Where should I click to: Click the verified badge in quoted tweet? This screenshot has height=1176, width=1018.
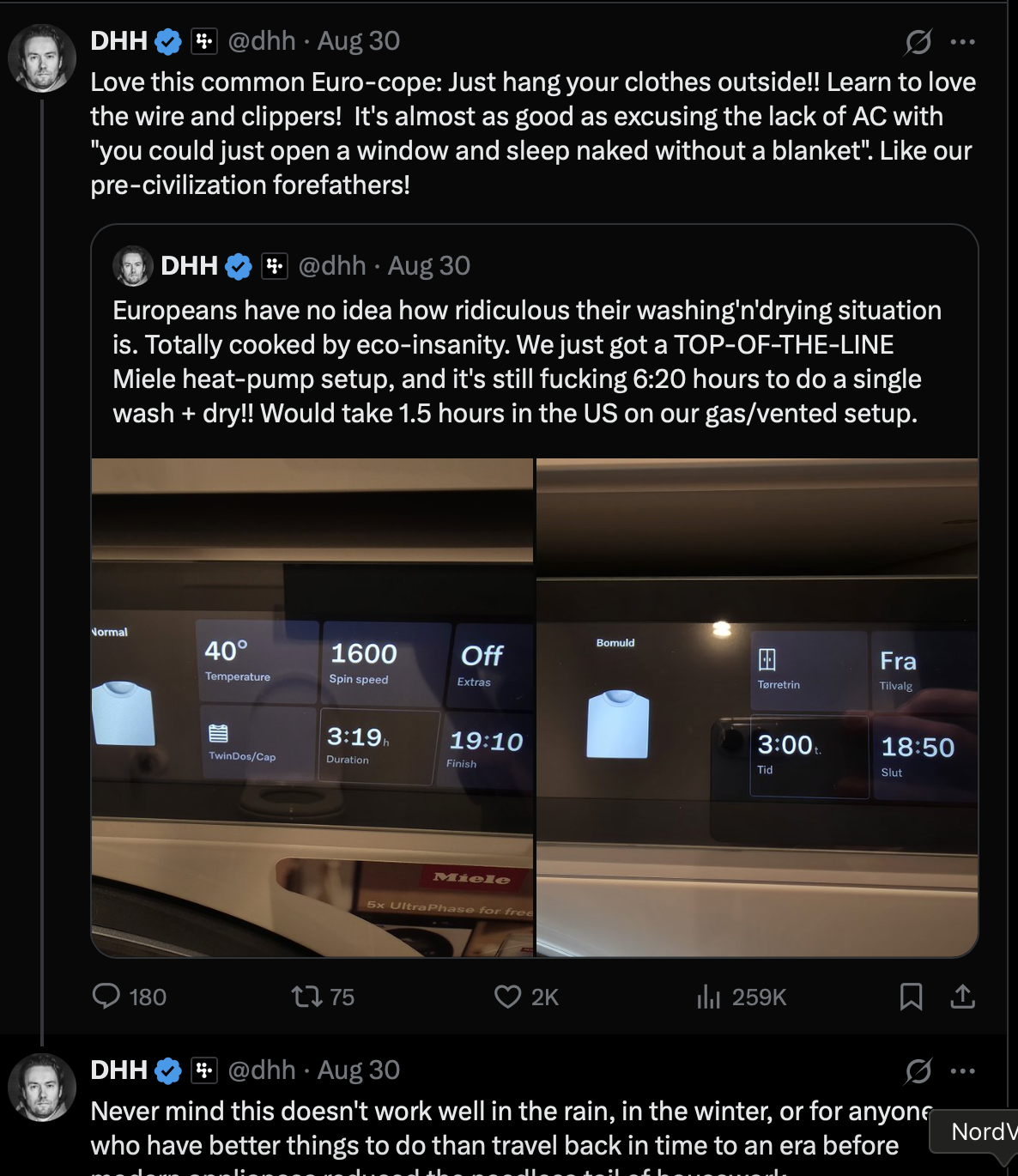[x=238, y=267]
